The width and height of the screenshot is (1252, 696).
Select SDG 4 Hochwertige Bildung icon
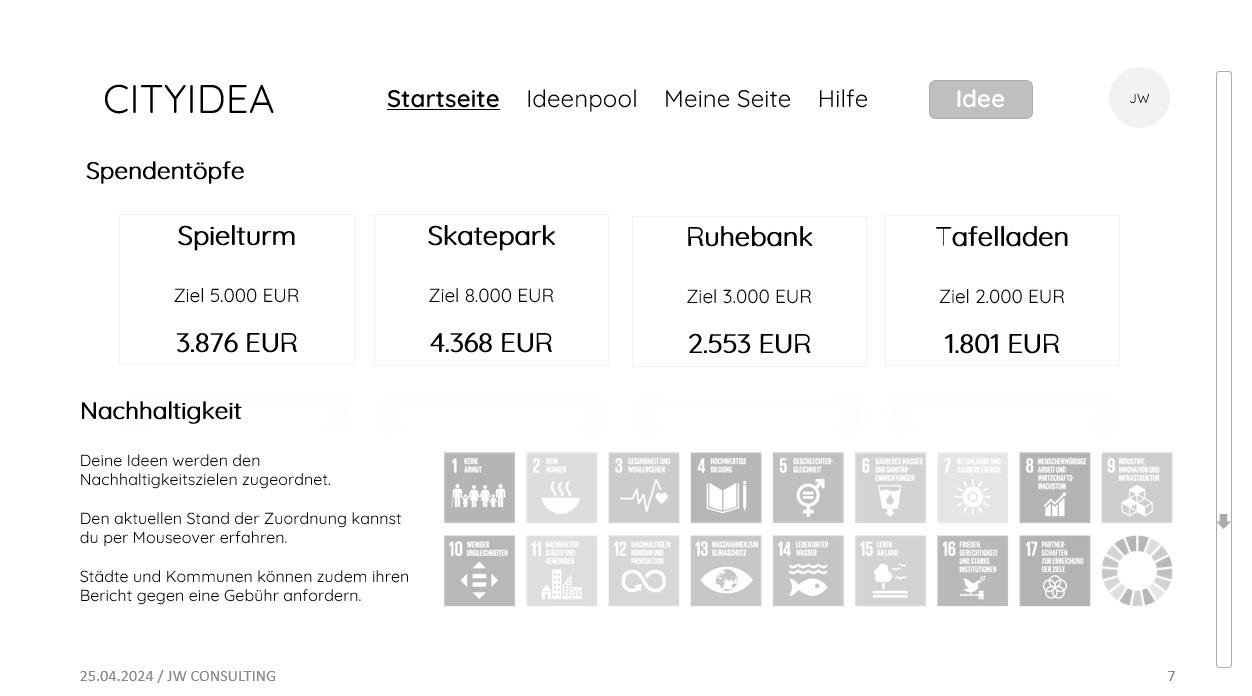coord(725,488)
